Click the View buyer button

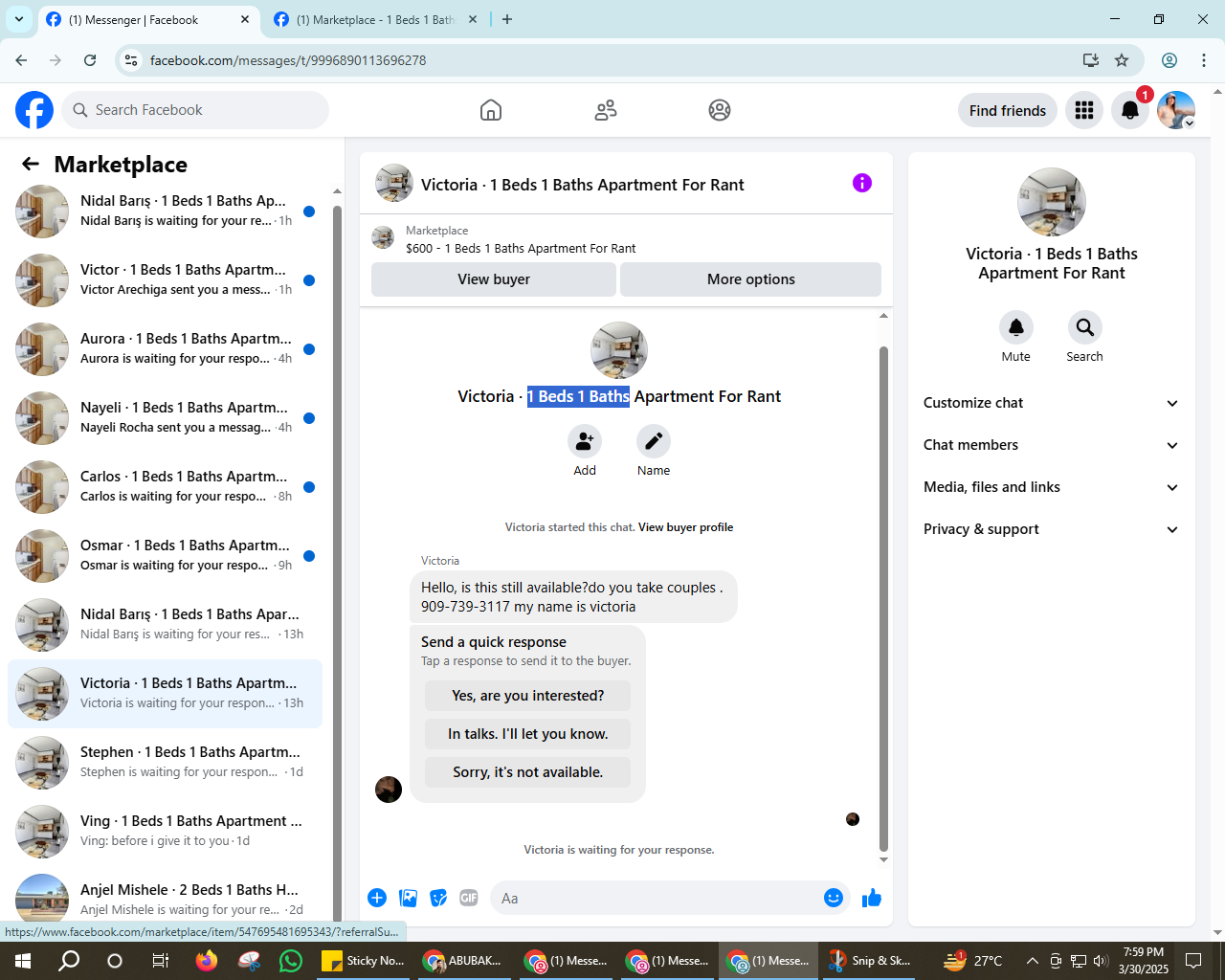pos(494,279)
